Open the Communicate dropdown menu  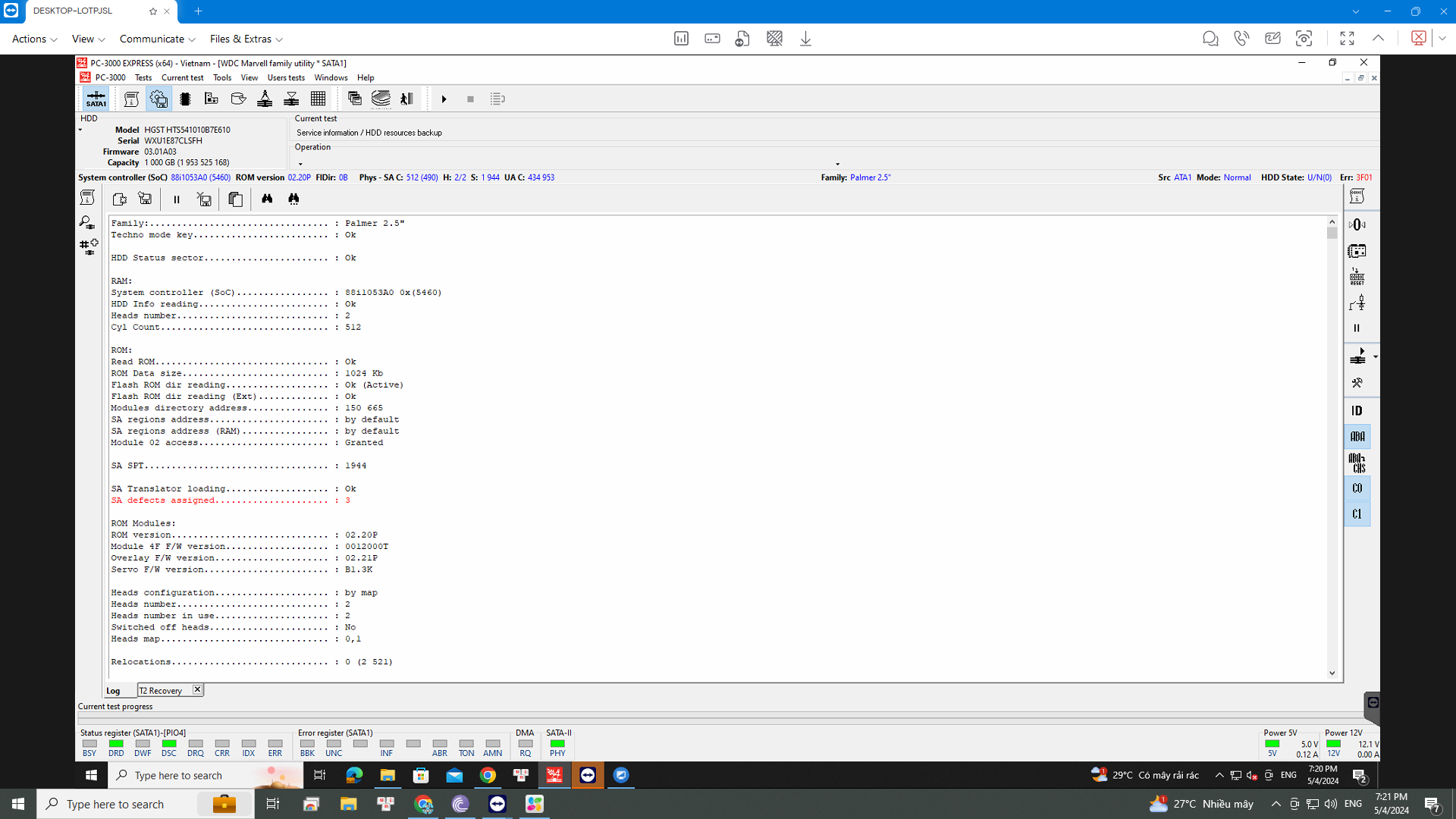pos(158,39)
